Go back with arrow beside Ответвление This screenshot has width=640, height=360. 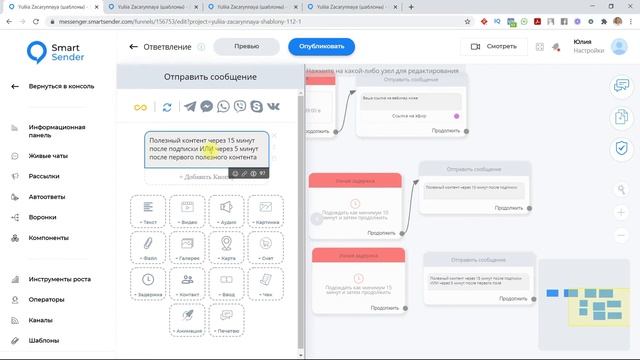pos(133,47)
